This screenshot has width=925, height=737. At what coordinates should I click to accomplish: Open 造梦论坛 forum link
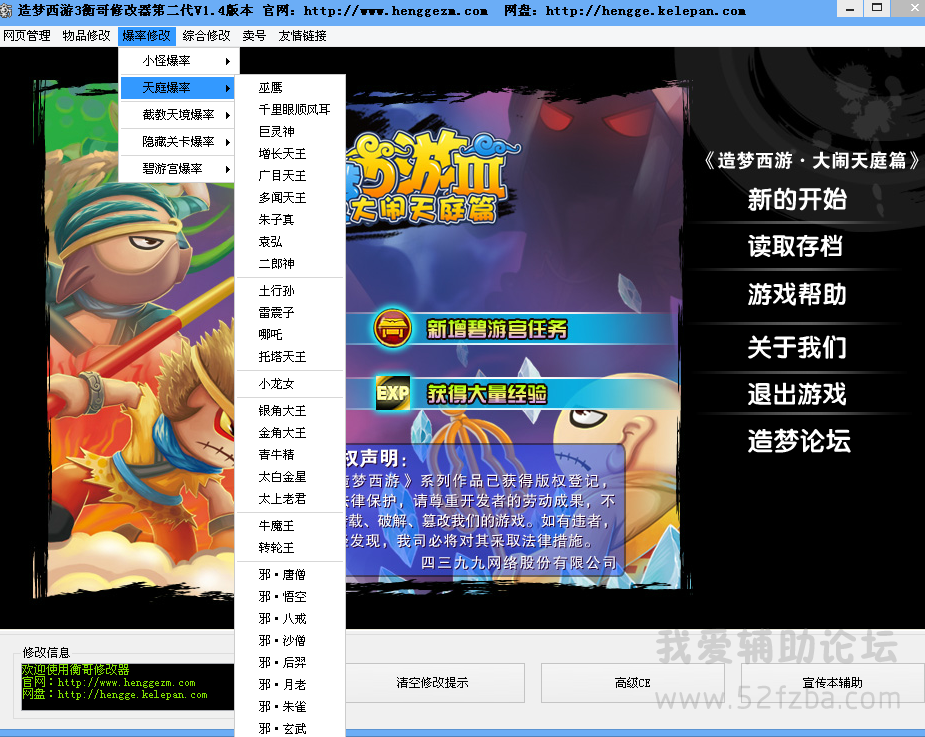click(x=799, y=441)
